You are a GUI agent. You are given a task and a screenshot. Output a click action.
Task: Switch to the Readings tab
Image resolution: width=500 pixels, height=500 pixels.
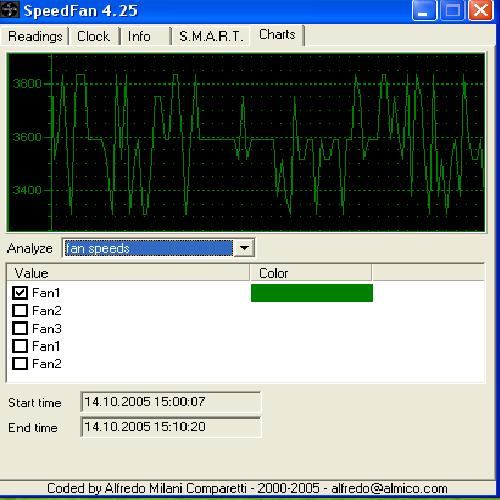pos(35,36)
